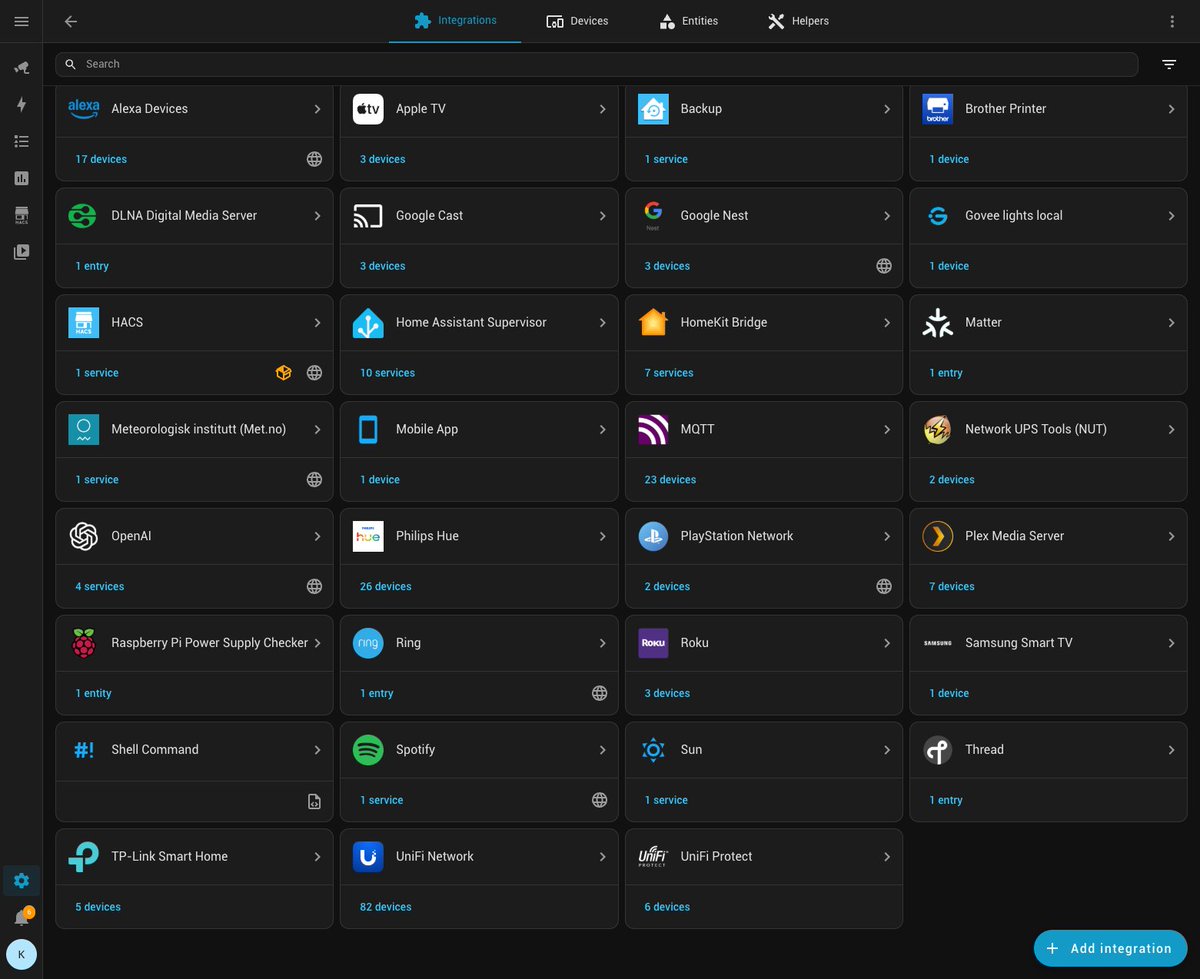The width and height of the screenshot is (1200, 979).
Task: Click the Backup card title
Action: coord(701,109)
